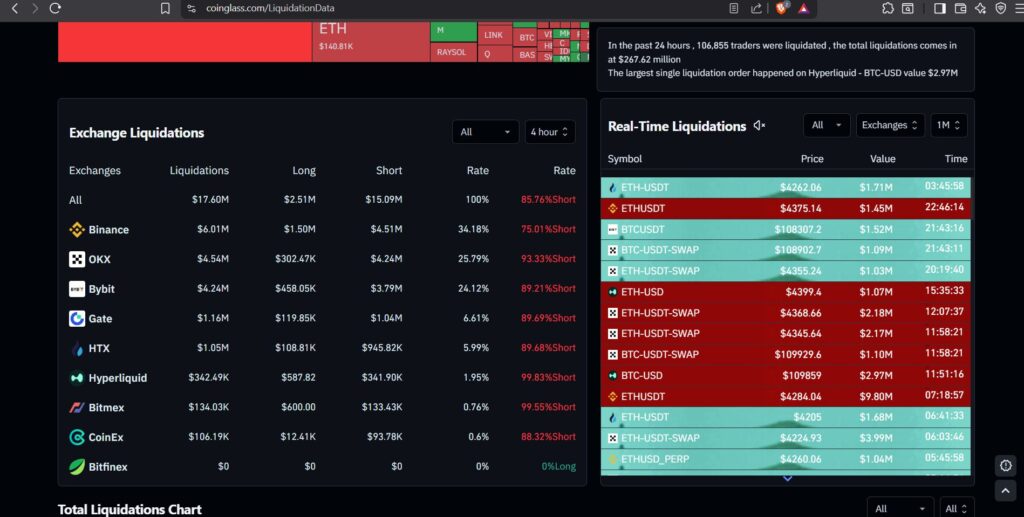
Task: Expand liquidations list with bottom chevron
Action: click(787, 479)
